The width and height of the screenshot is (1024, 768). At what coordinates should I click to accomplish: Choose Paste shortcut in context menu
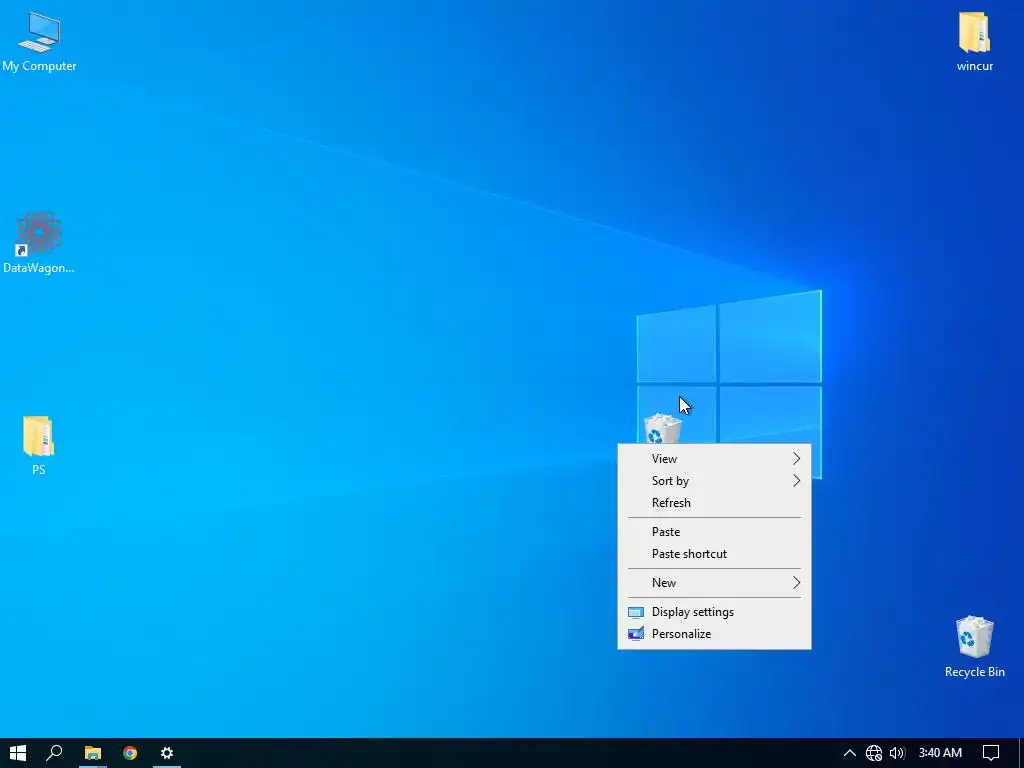(x=714, y=554)
